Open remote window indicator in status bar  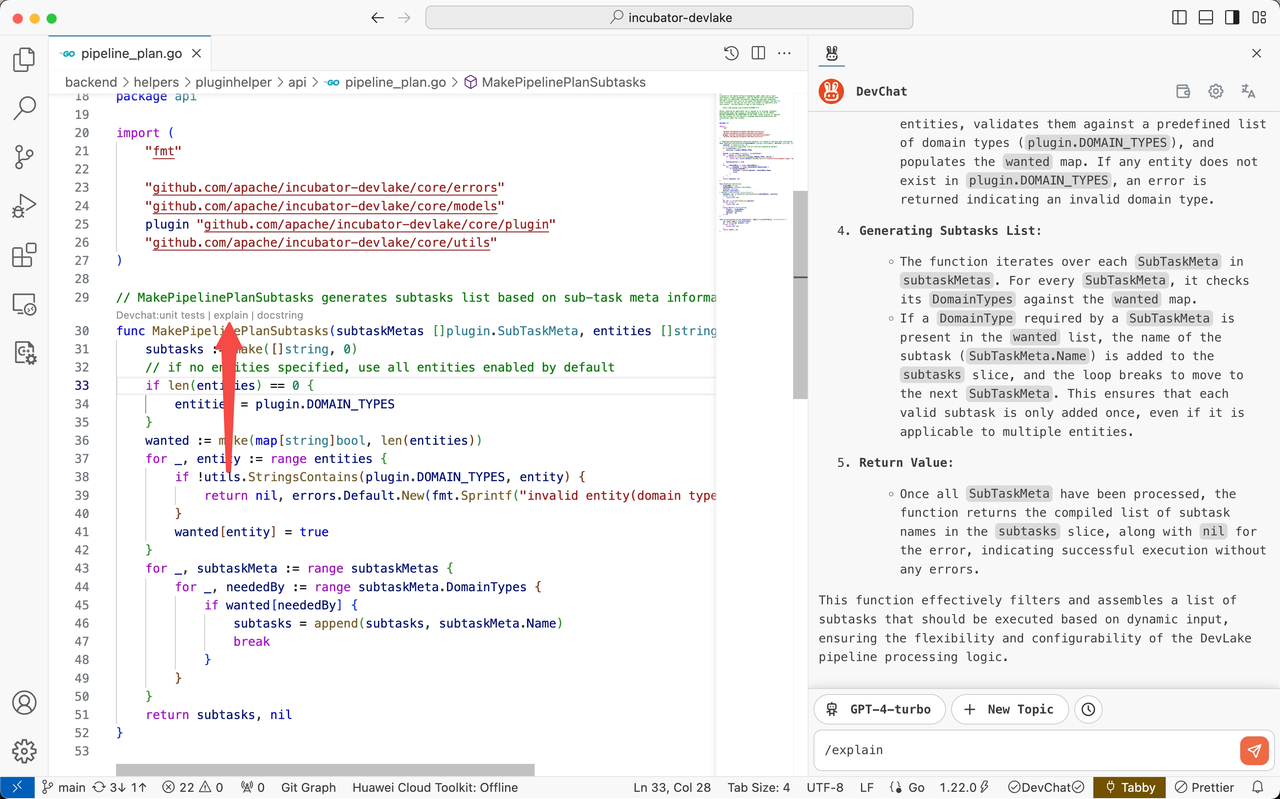[x=17, y=787]
